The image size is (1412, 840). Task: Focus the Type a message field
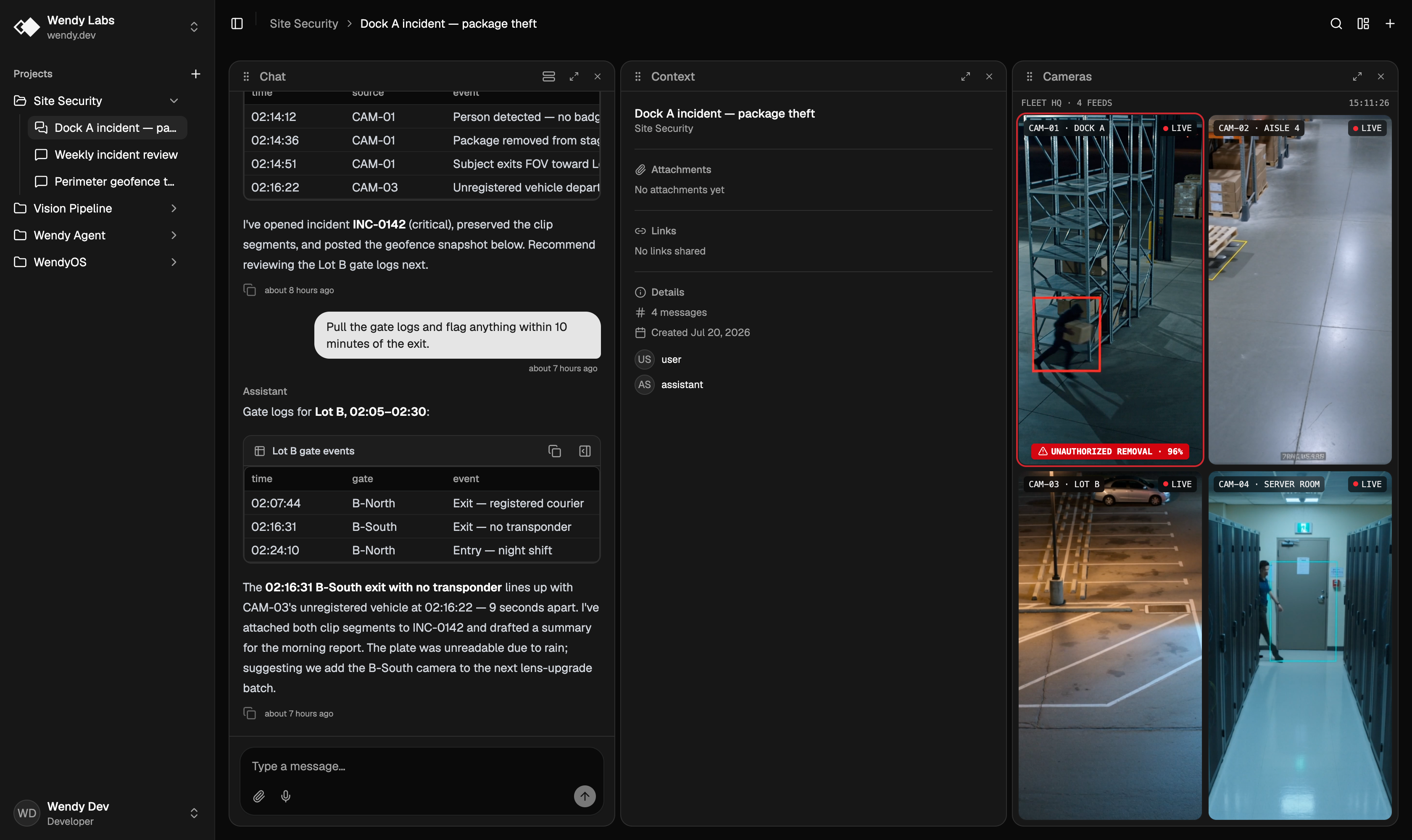421,766
